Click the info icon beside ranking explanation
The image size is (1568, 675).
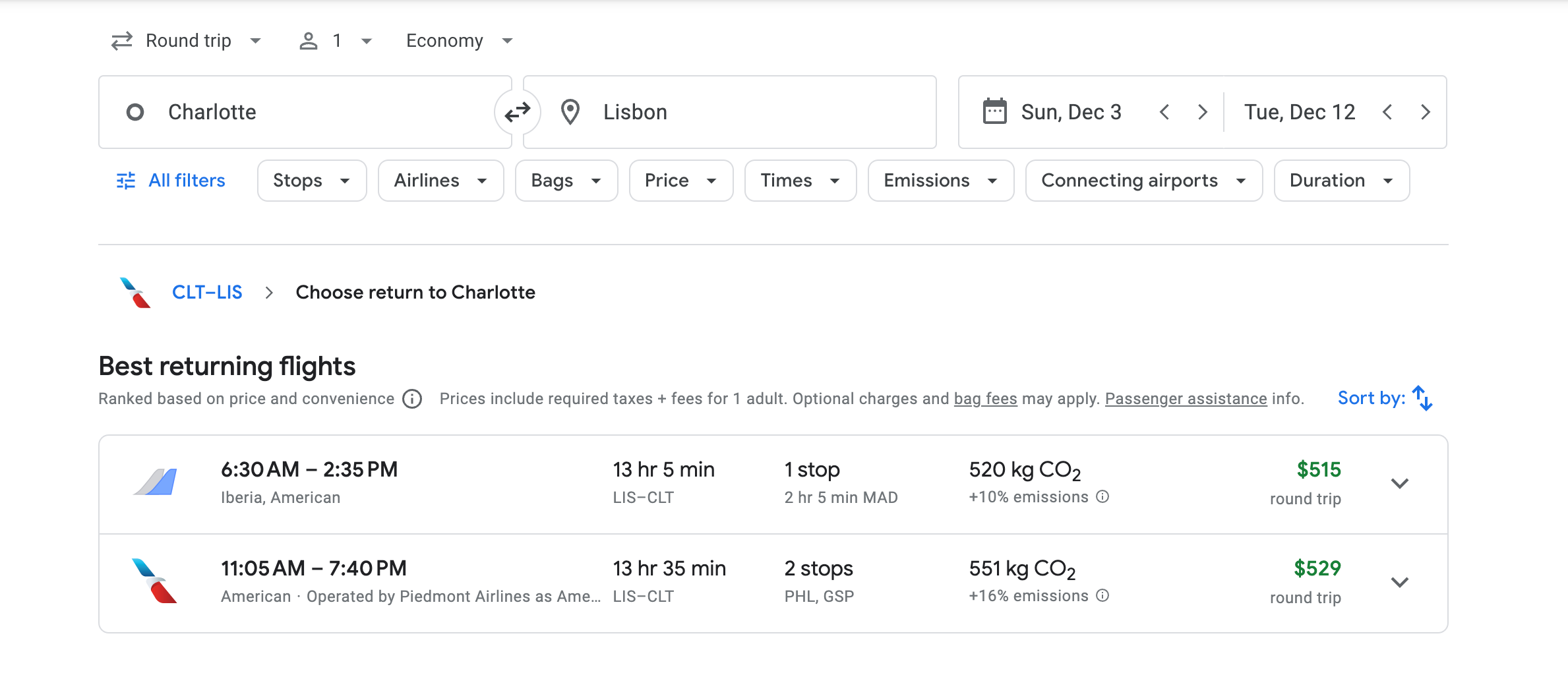[411, 399]
